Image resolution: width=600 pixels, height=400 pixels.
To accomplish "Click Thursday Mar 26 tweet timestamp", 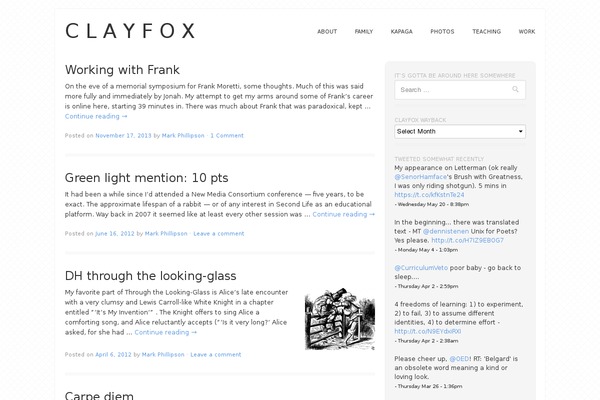I will pyautogui.click(x=430, y=387).
